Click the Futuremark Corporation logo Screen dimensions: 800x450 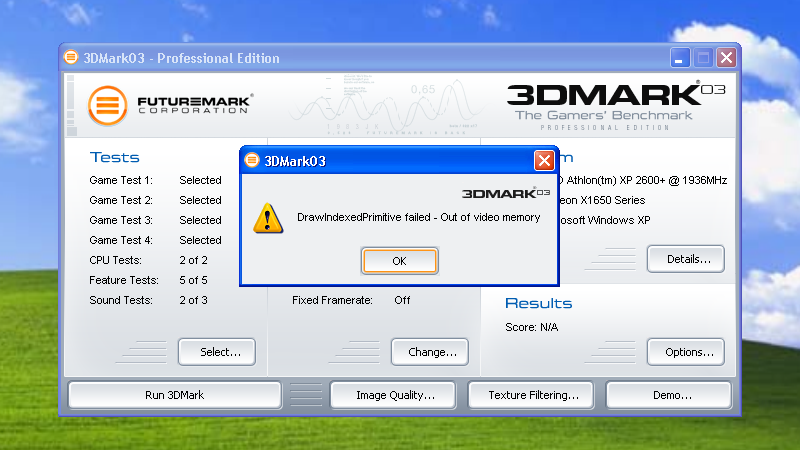tap(170, 105)
